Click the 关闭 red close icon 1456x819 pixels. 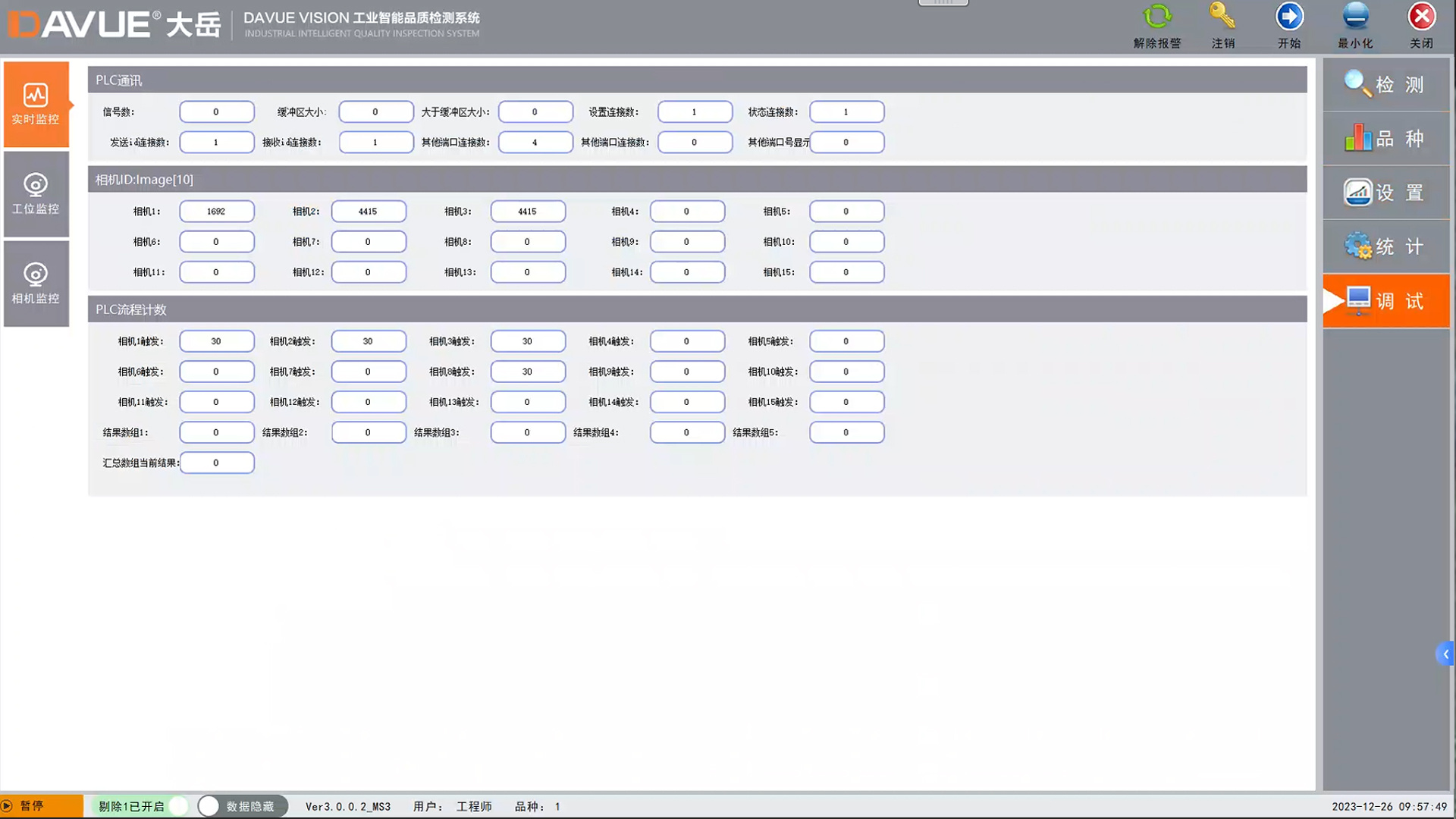(1422, 17)
